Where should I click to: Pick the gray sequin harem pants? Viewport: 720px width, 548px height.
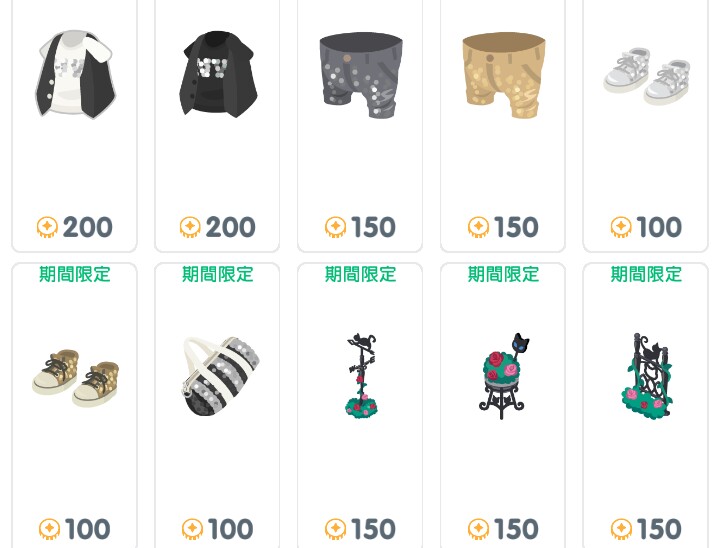(361, 75)
